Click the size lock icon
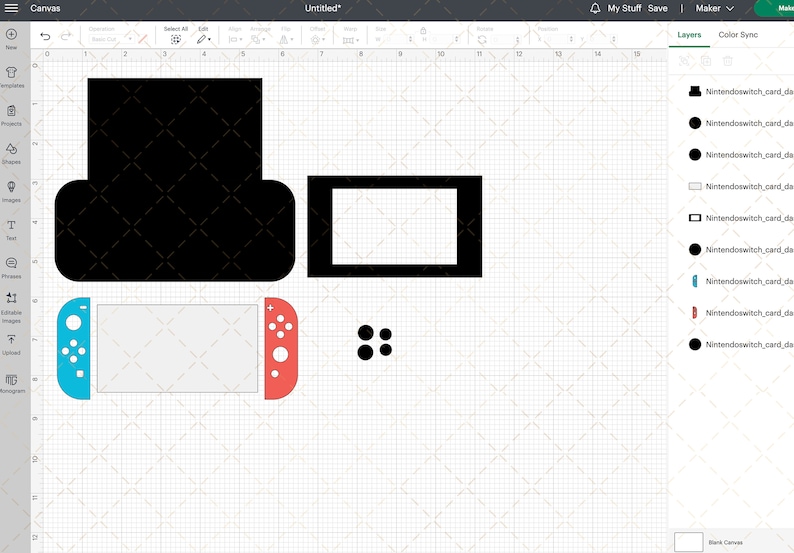Image resolution: width=794 pixels, height=553 pixels. (423, 30)
